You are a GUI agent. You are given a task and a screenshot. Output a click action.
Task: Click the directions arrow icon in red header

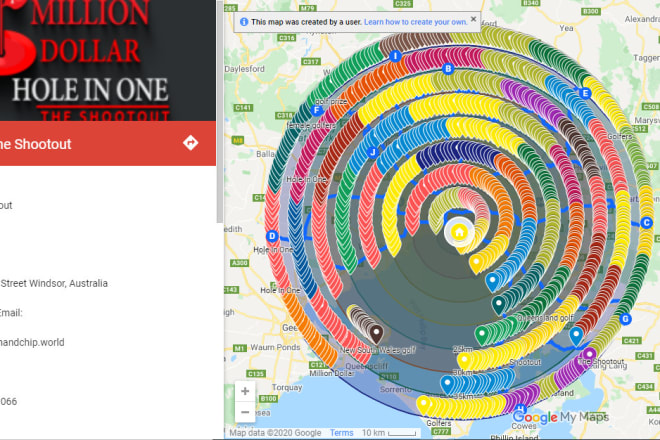click(190, 143)
